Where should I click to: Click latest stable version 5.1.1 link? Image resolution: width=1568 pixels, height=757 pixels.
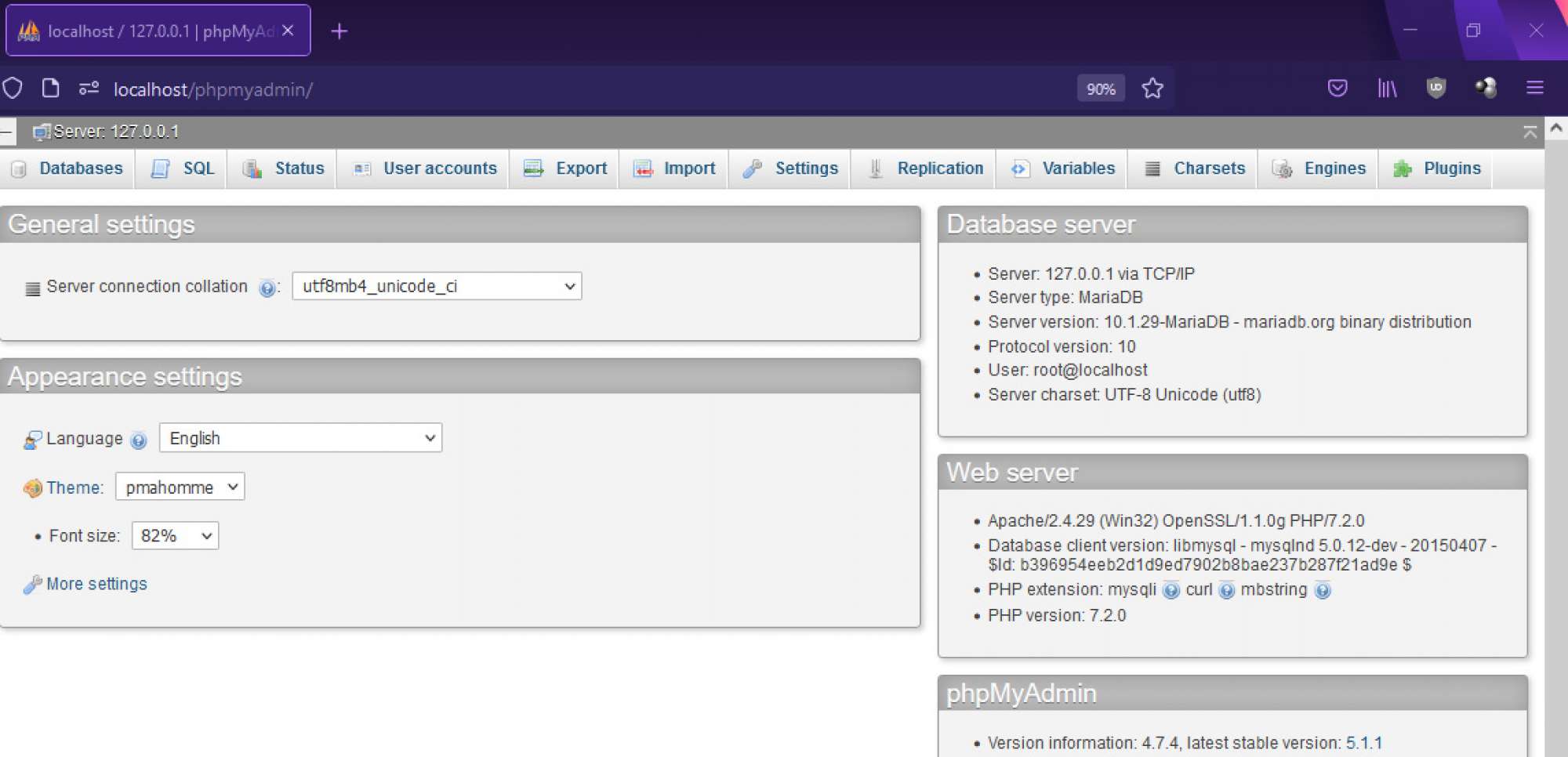point(1363,743)
